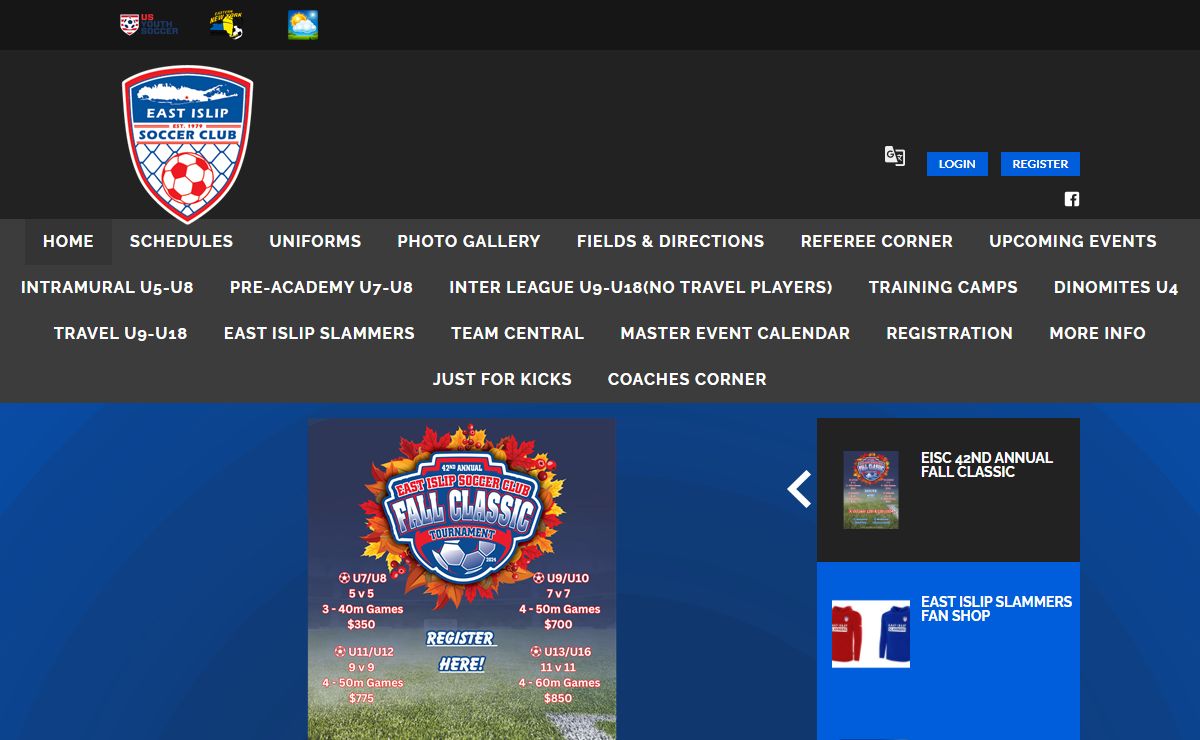
Task: Open the REFEREE CORNER menu
Action: point(877,241)
